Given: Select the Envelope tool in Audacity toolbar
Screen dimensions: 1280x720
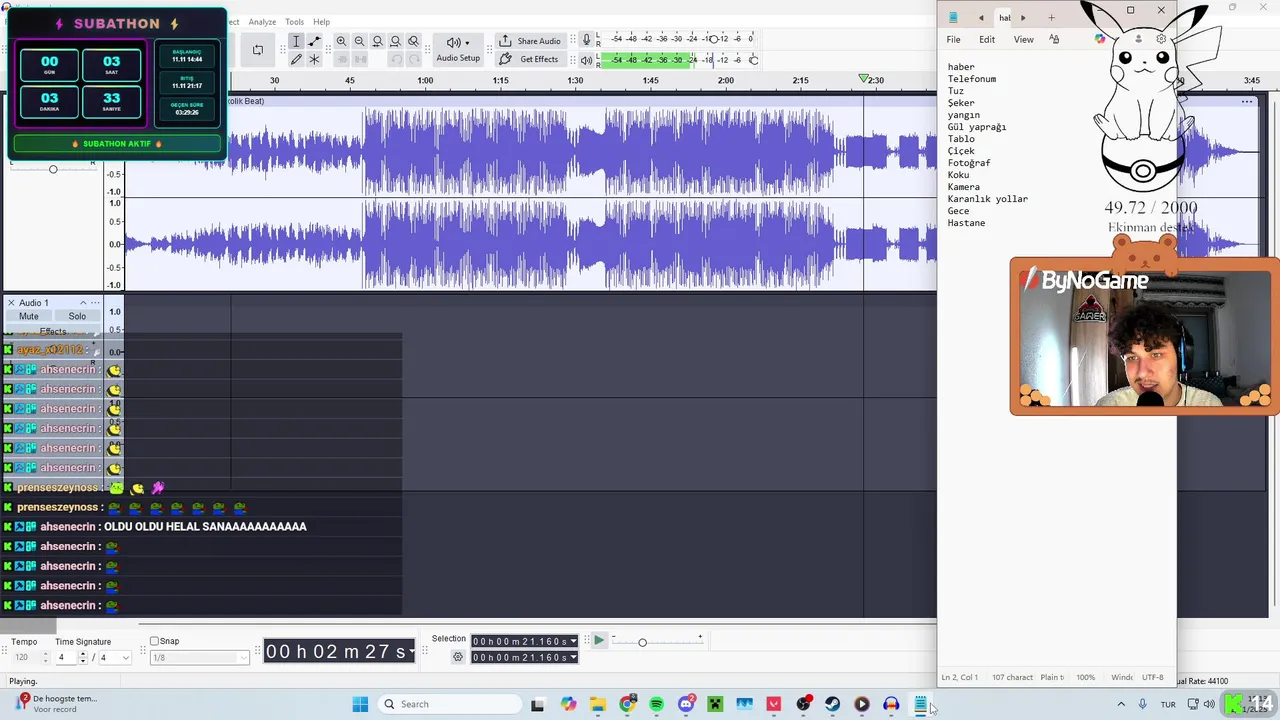Looking at the screenshot, I should [314, 41].
